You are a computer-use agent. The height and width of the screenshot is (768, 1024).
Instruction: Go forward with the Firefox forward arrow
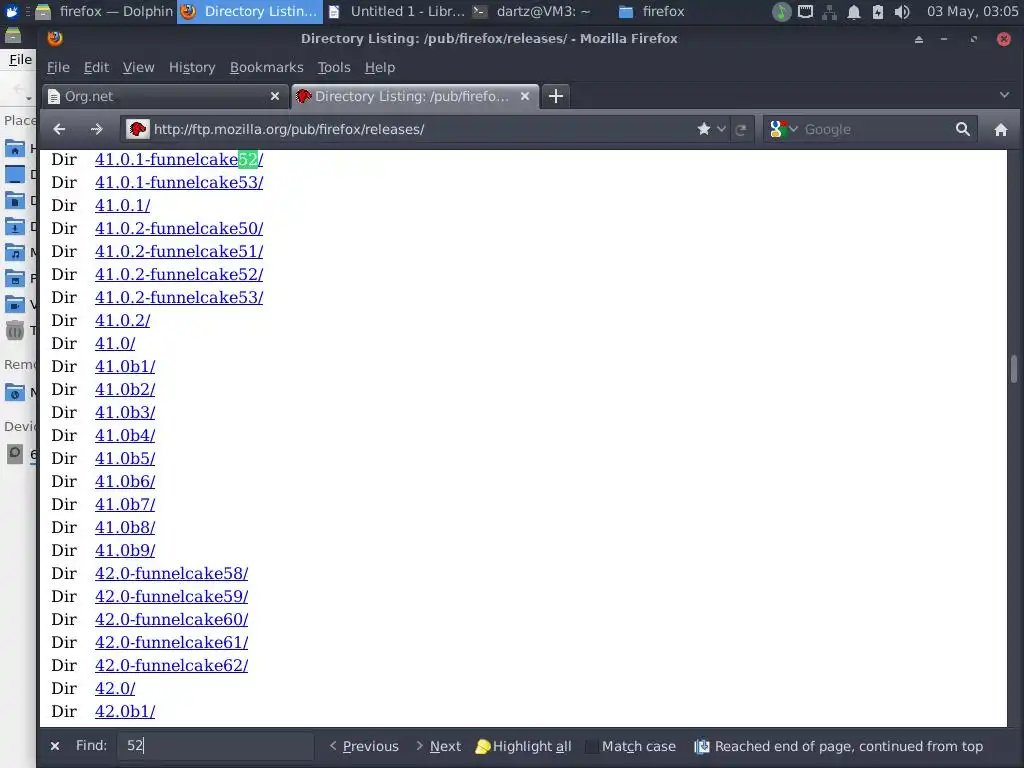97,129
